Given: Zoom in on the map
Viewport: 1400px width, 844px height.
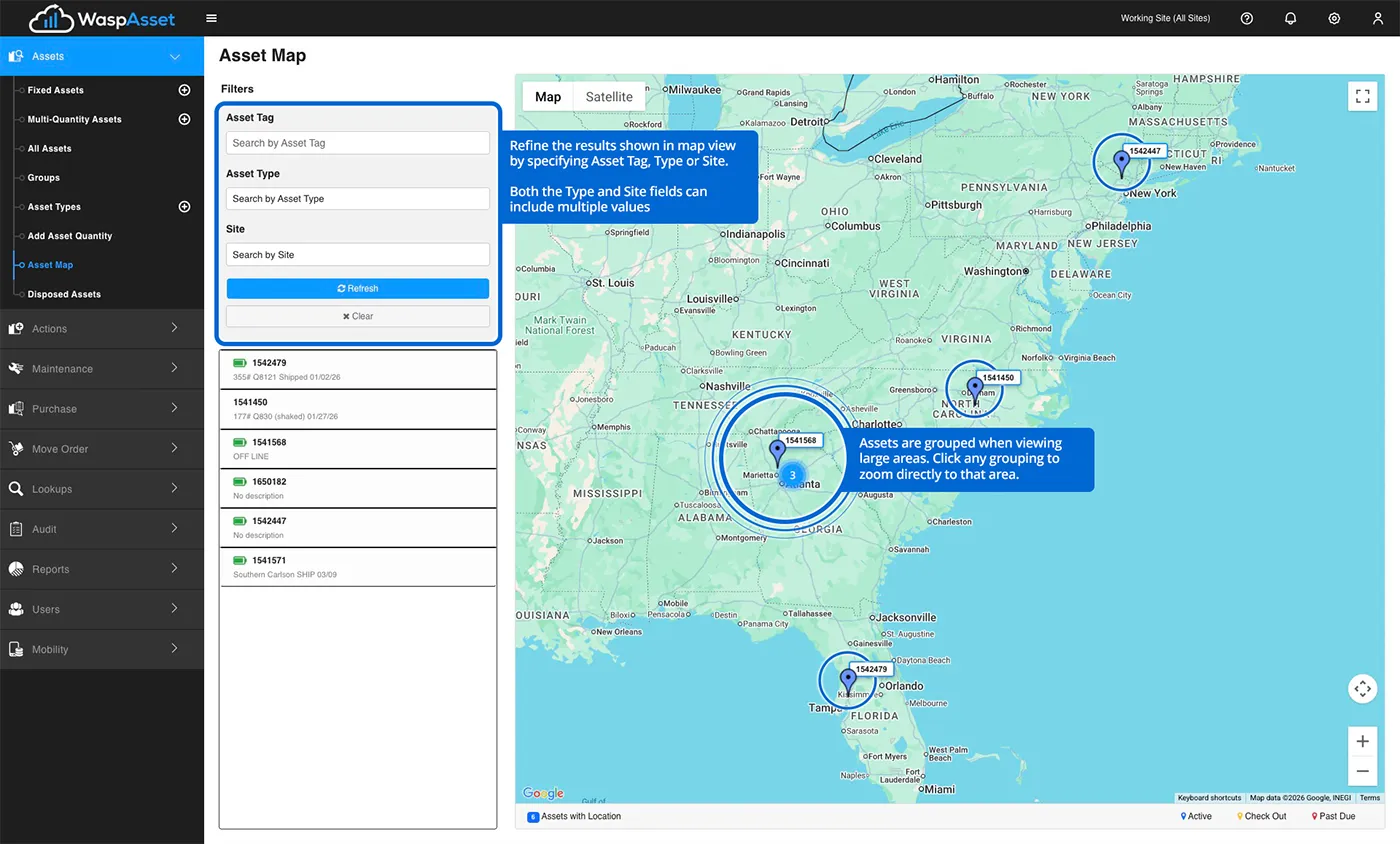Looking at the screenshot, I should [x=1362, y=741].
